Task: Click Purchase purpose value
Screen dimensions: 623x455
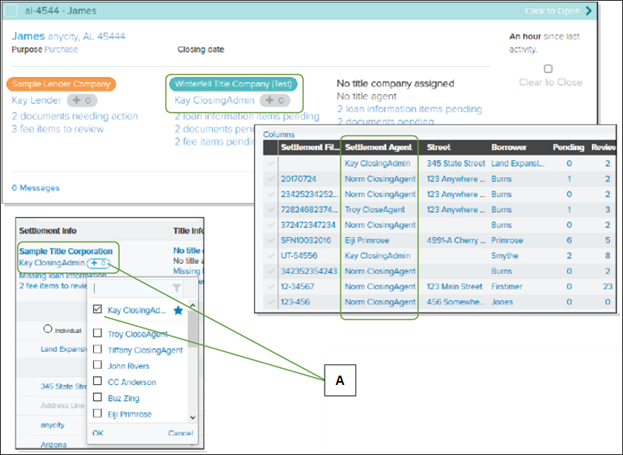Action: (x=61, y=50)
